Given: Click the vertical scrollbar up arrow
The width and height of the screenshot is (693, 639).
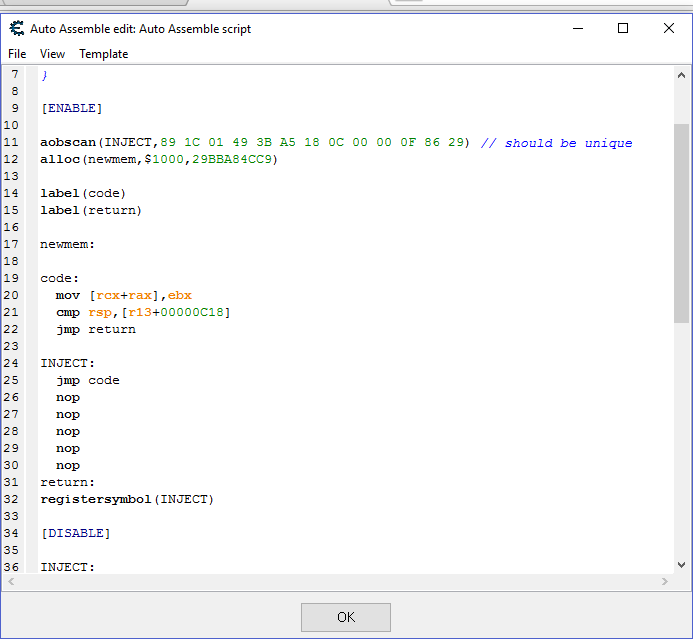Looking at the screenshot, I should pos(681,76).
